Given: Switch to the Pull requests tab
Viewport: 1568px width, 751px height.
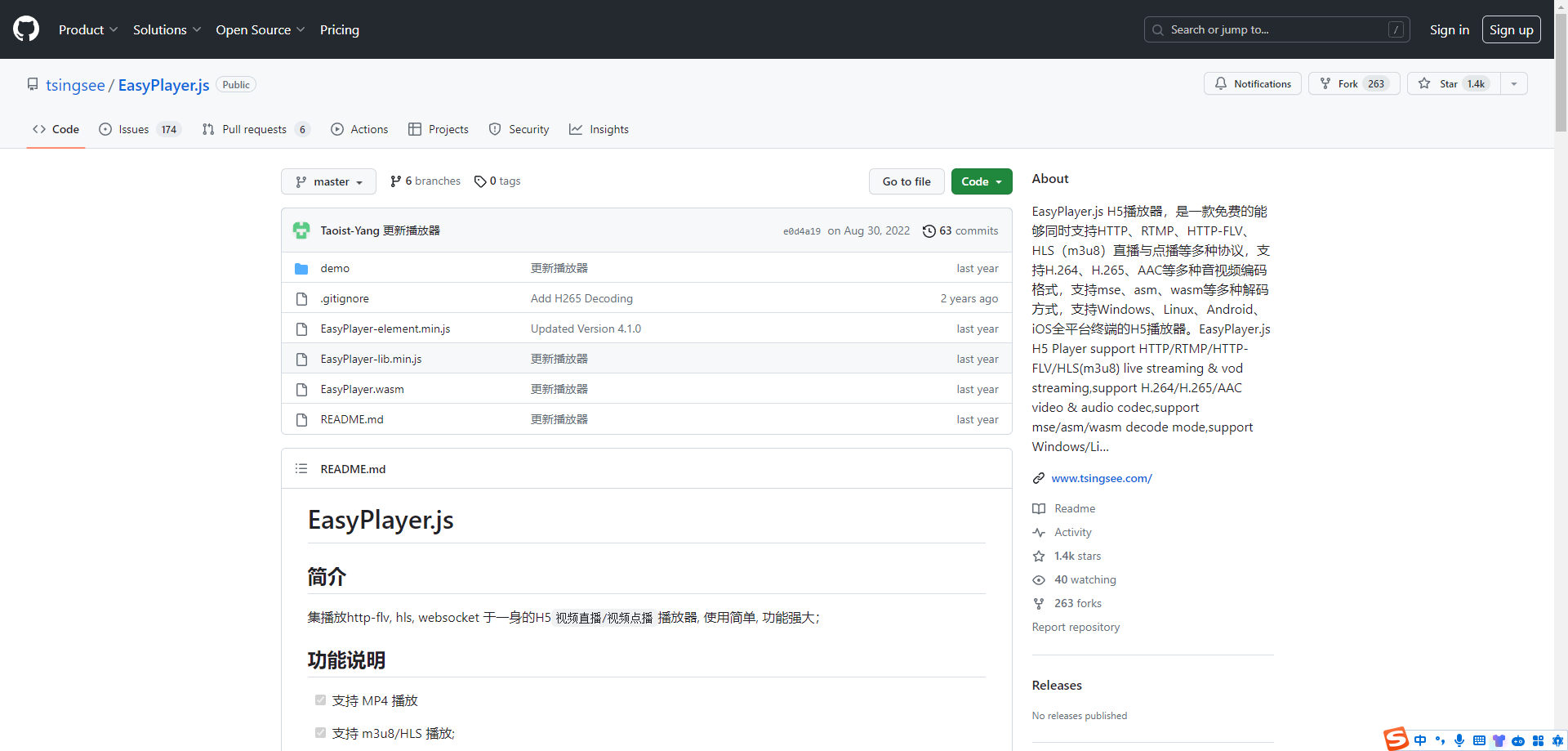Looking at the screenshot, I should (x=256, y=129).
